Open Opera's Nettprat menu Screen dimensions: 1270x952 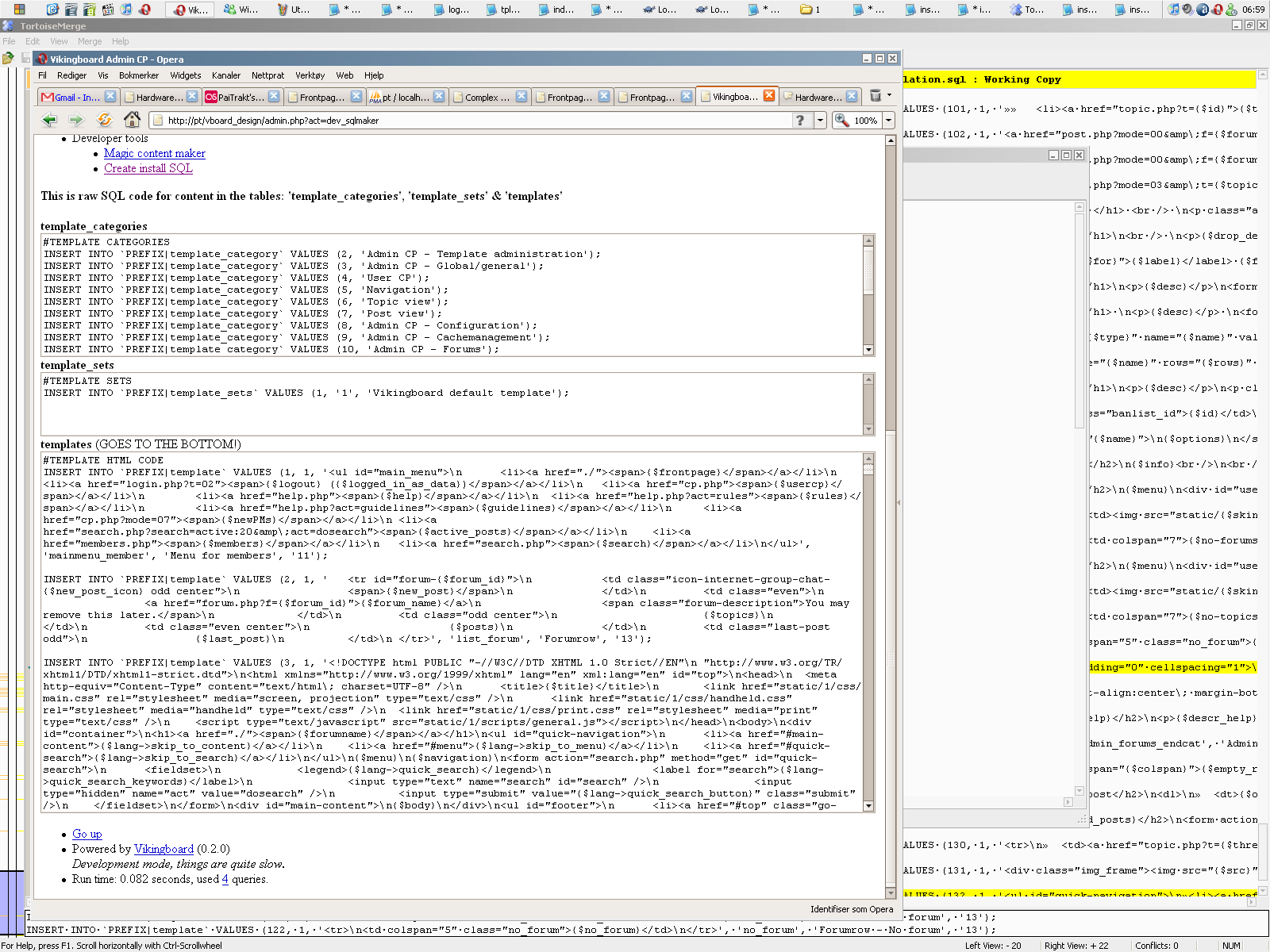267,75
